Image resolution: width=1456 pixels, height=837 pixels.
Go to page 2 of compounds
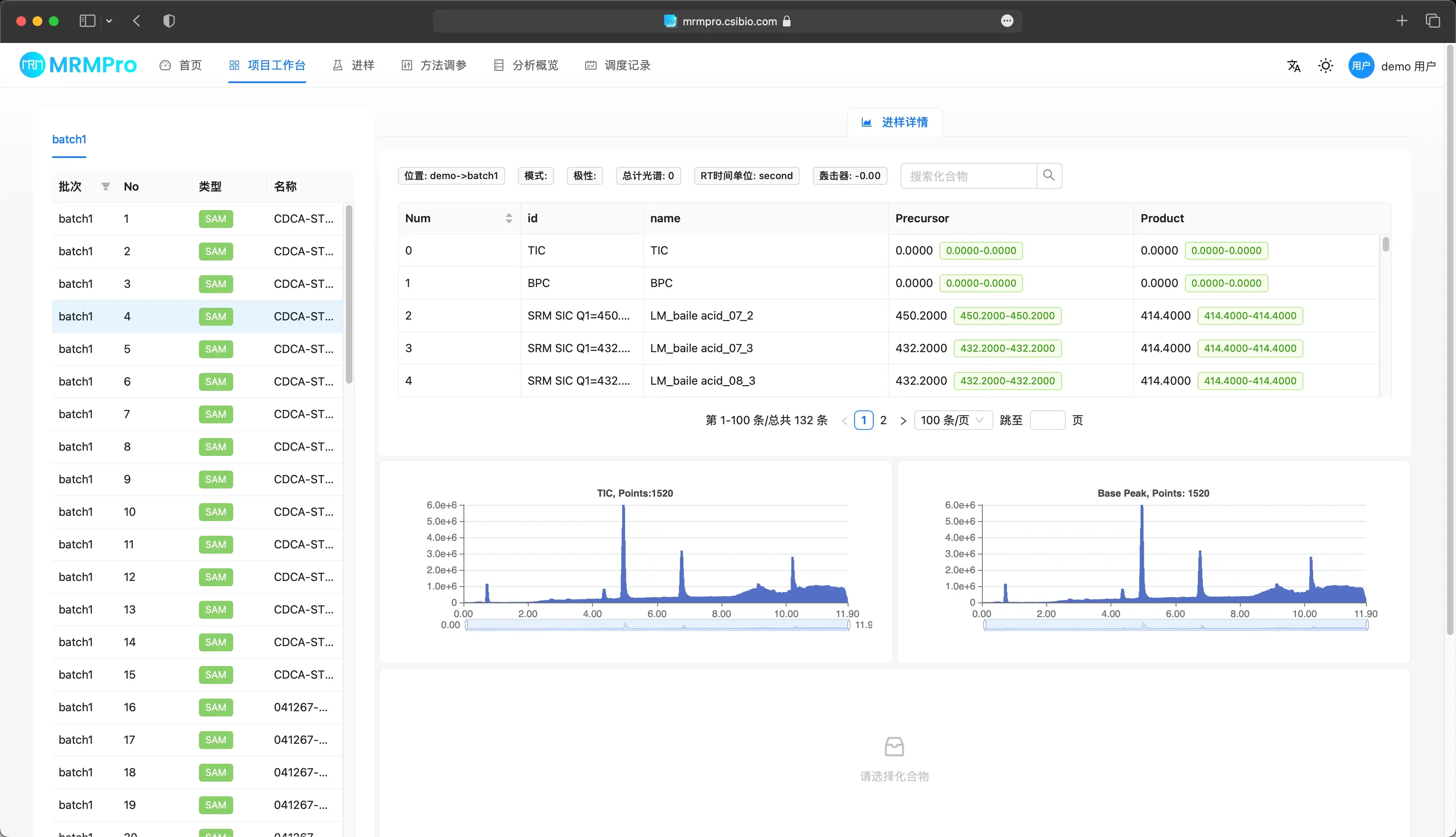pyautogui.click(x=883, y=420)
